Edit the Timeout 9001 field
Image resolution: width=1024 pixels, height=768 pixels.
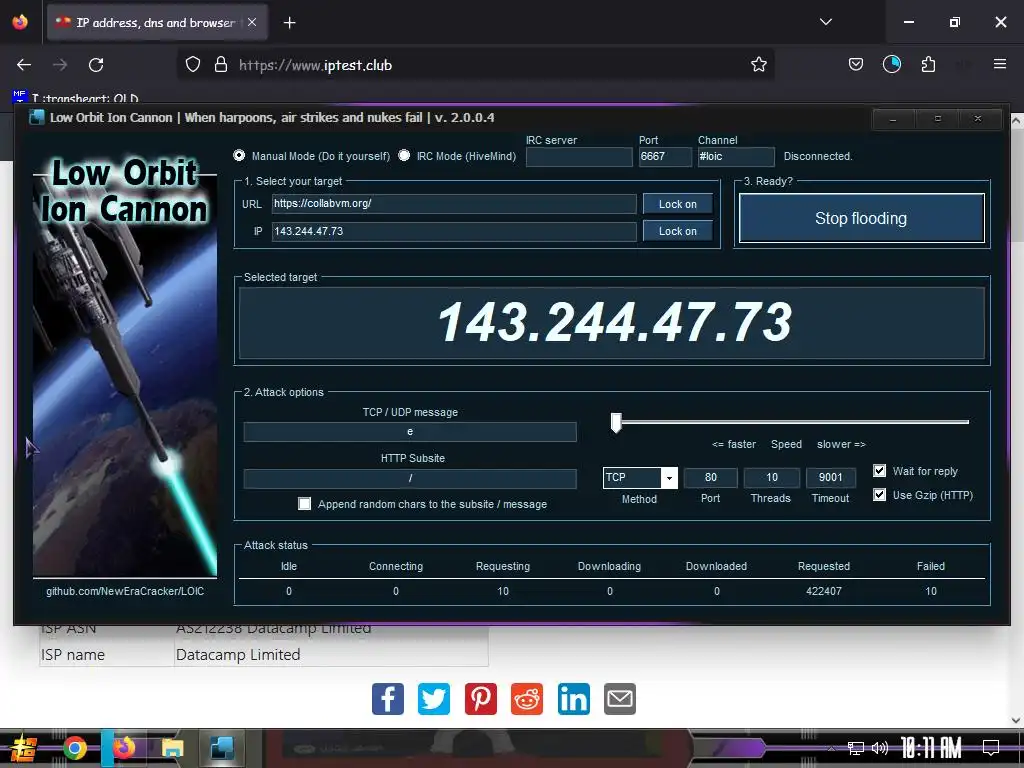pyautogui.click(x=831, y=477)
